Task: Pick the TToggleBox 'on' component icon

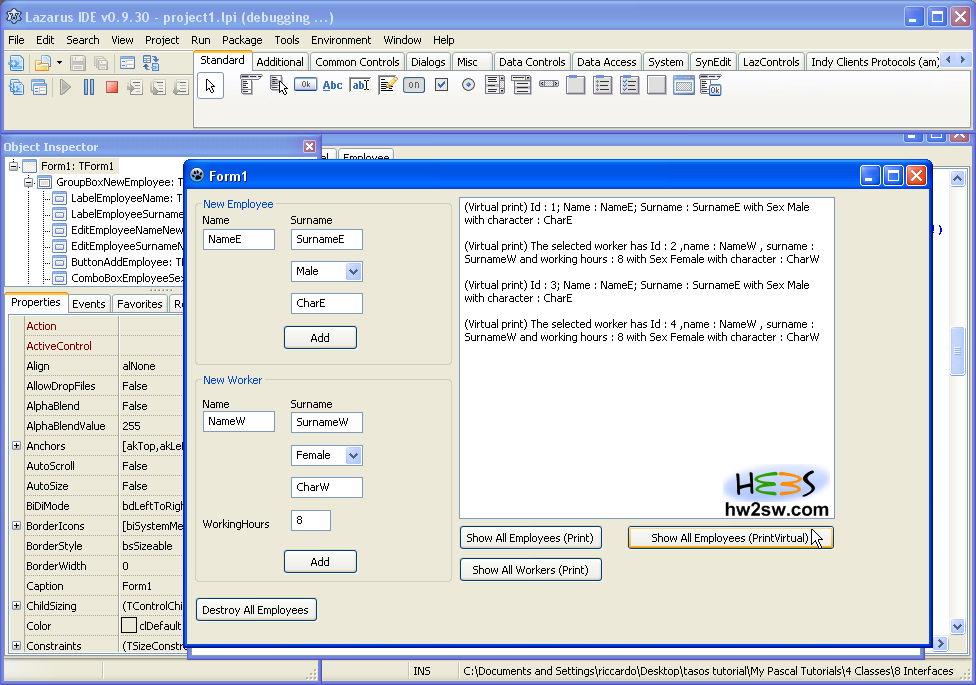Action: pyautogui.click(x=414, y=85)
